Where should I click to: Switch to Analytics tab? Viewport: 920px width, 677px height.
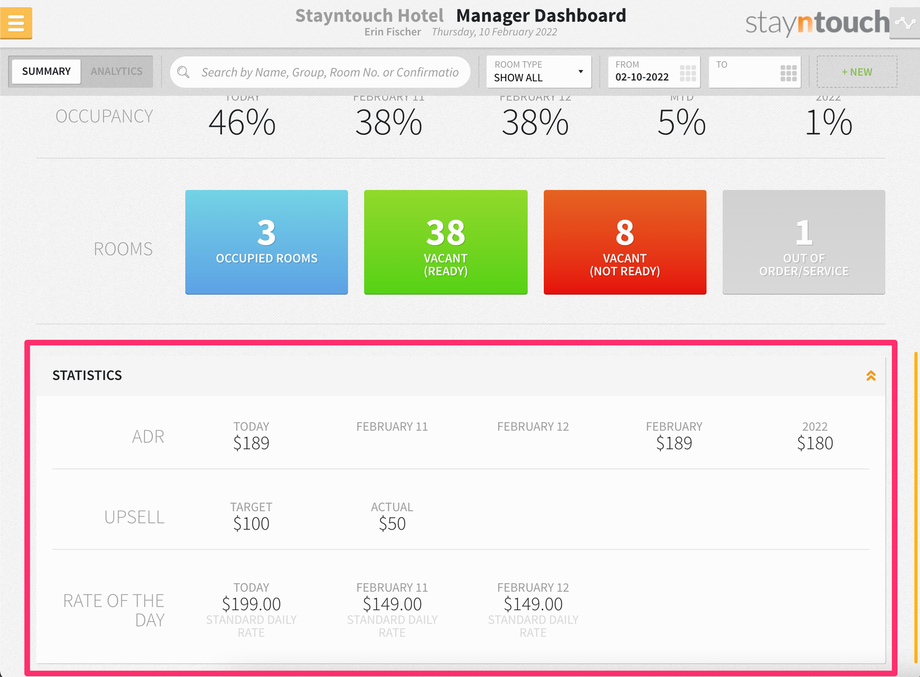click(x=116, y=72)
